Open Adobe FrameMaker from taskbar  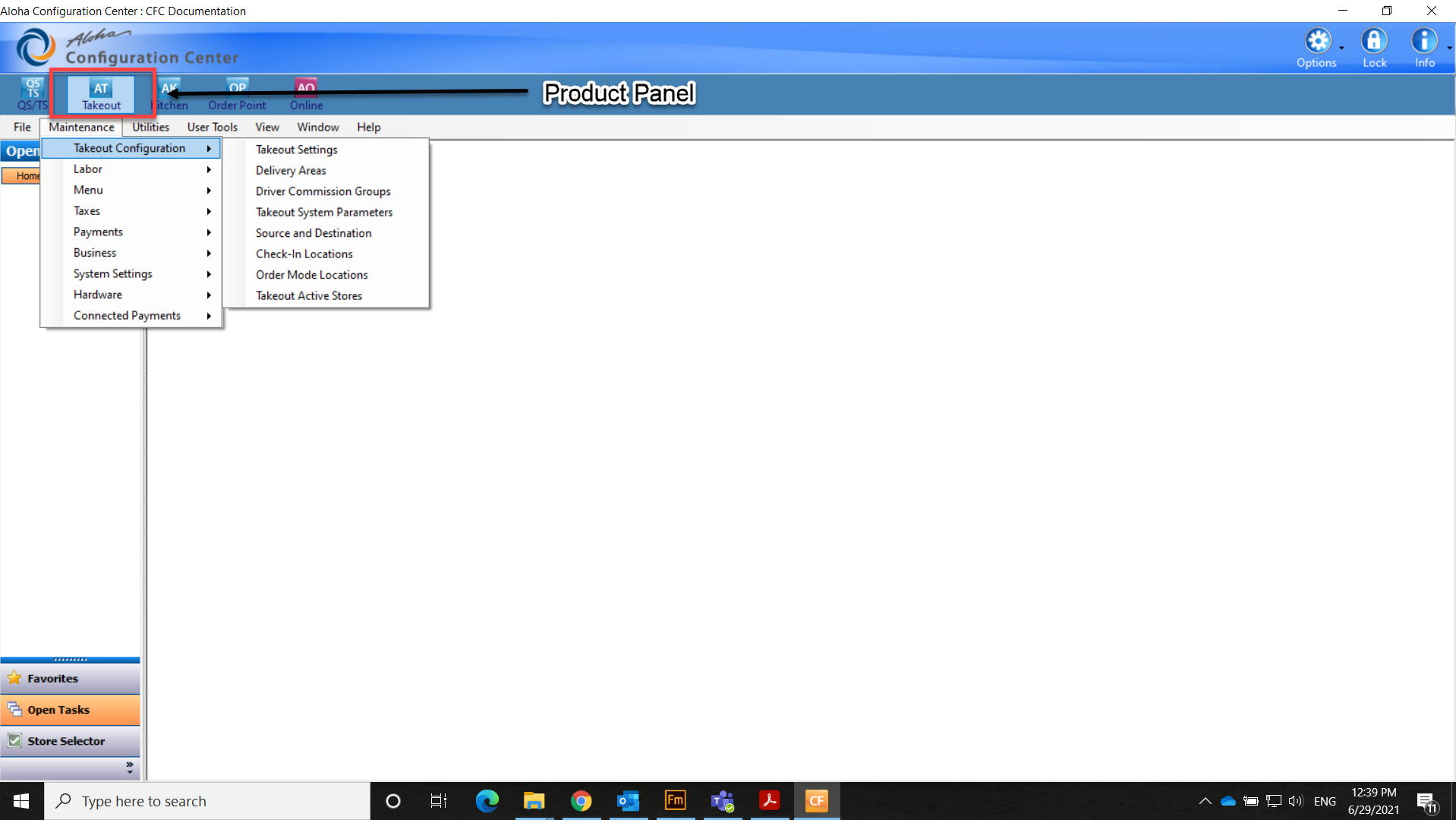(x=675, y=801)
